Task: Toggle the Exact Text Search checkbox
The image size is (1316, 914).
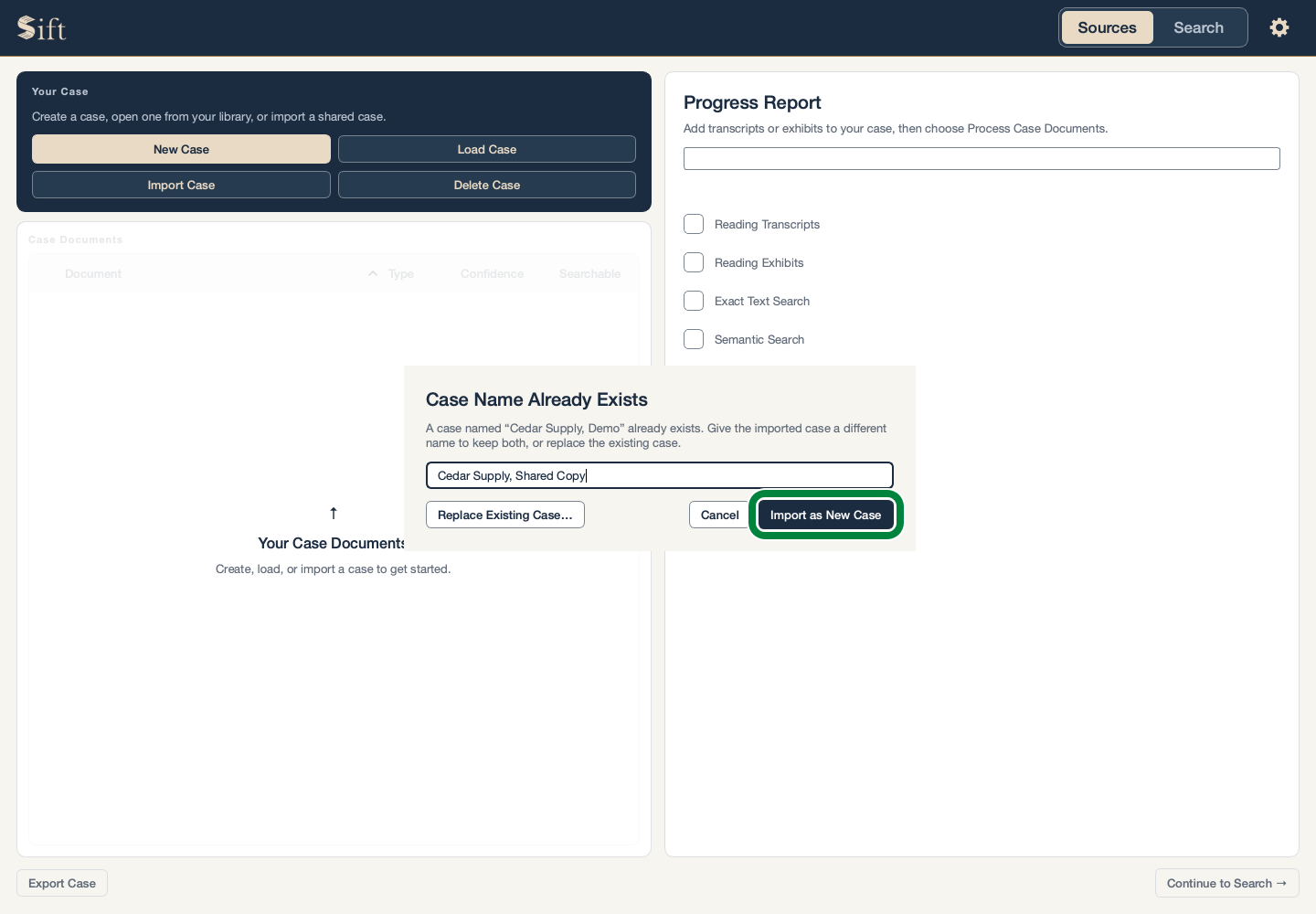Action: (x=694, y=301)
